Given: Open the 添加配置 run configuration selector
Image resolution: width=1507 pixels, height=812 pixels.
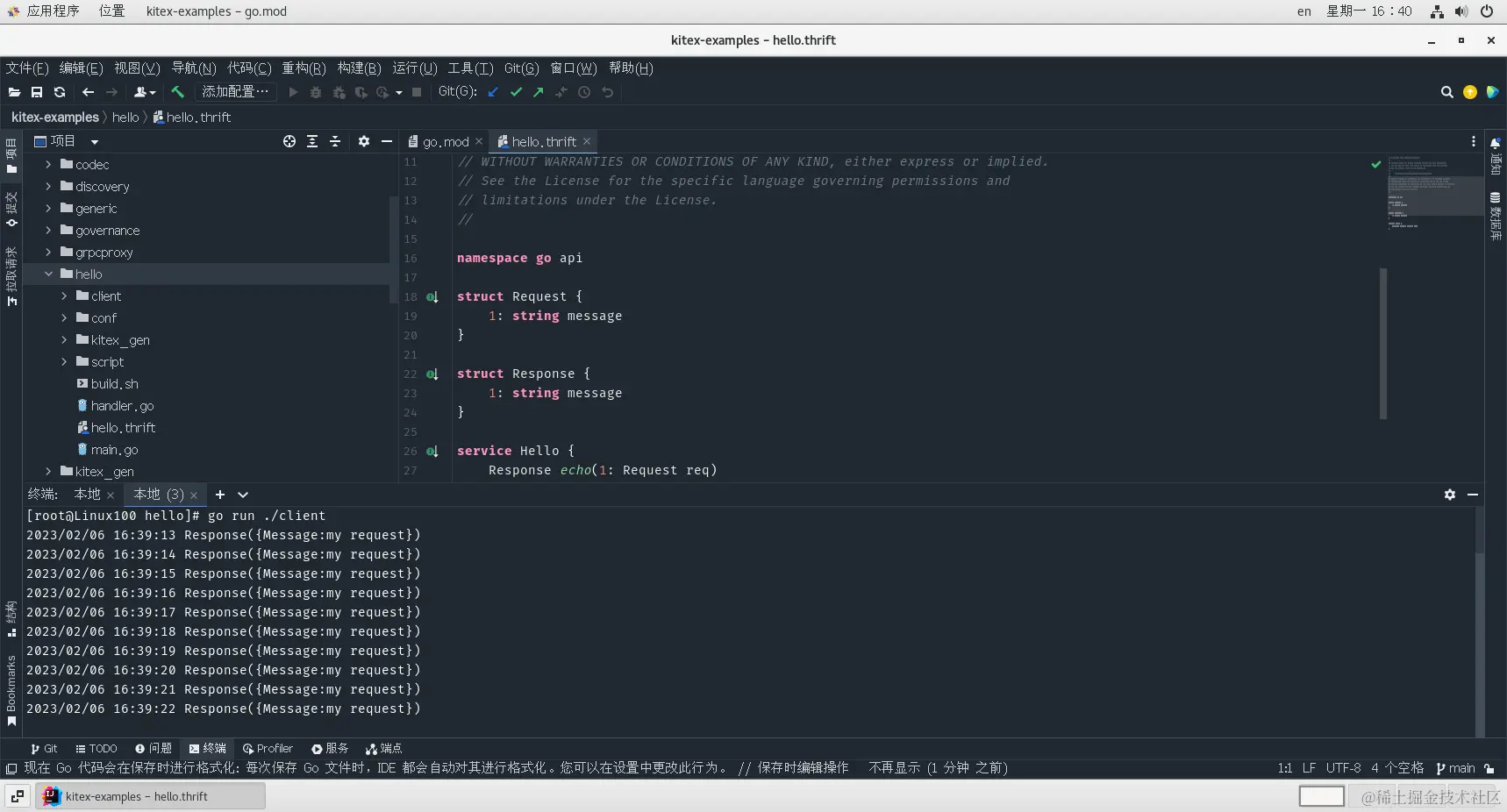Looking at the screenshot, I should [x=235, y=92].
